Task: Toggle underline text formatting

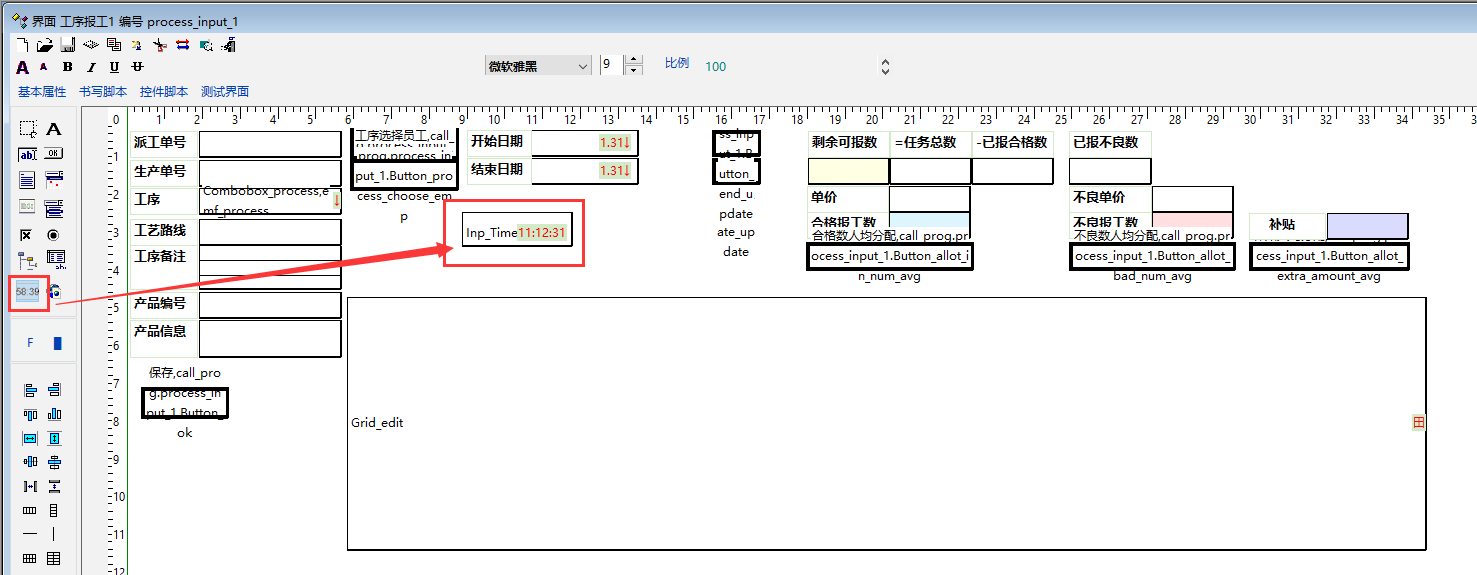Action: click(114, 67)
